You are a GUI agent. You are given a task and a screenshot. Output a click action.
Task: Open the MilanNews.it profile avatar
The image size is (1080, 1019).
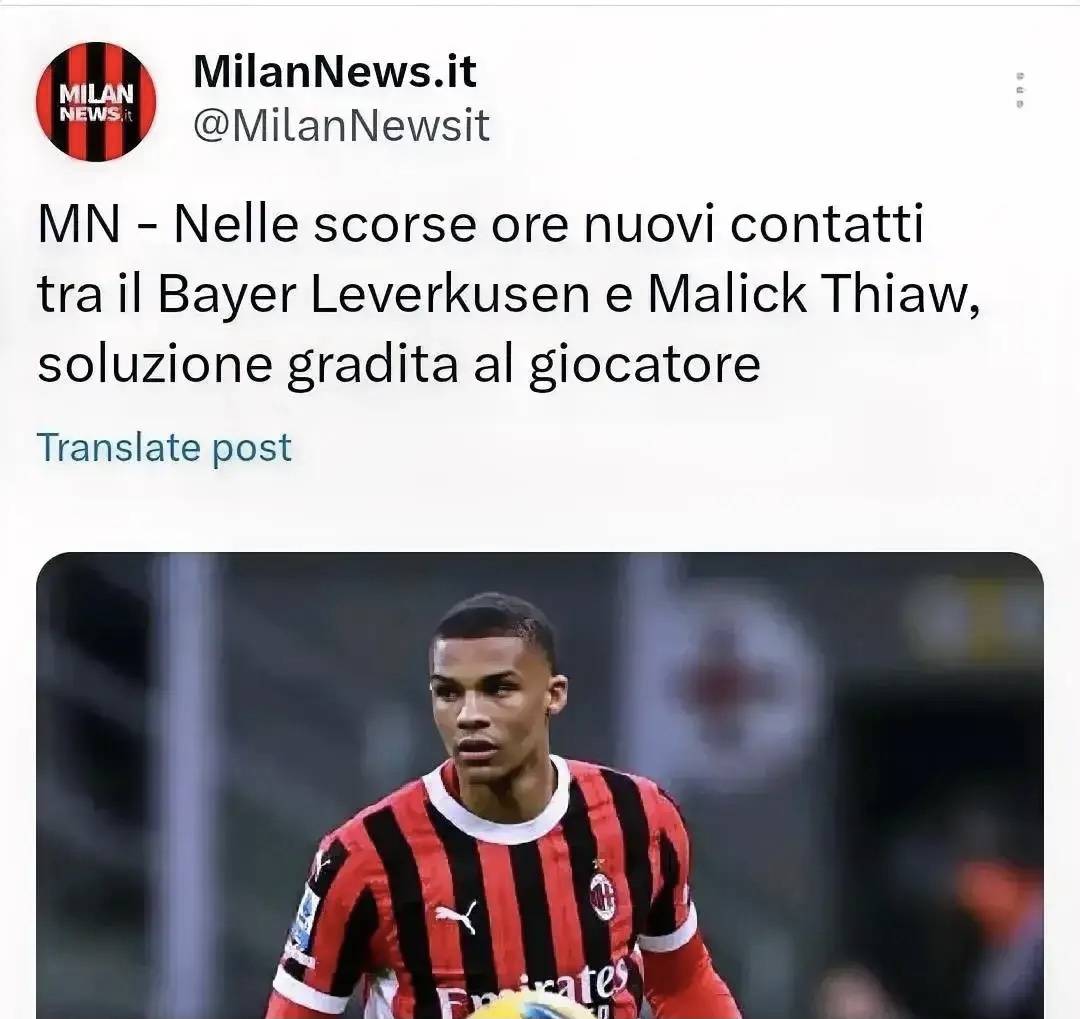[96, 101]
